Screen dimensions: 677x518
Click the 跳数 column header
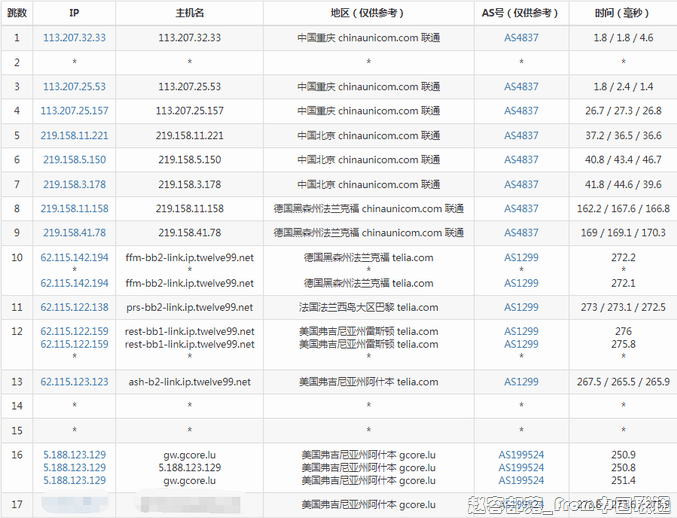click(17, 13)
